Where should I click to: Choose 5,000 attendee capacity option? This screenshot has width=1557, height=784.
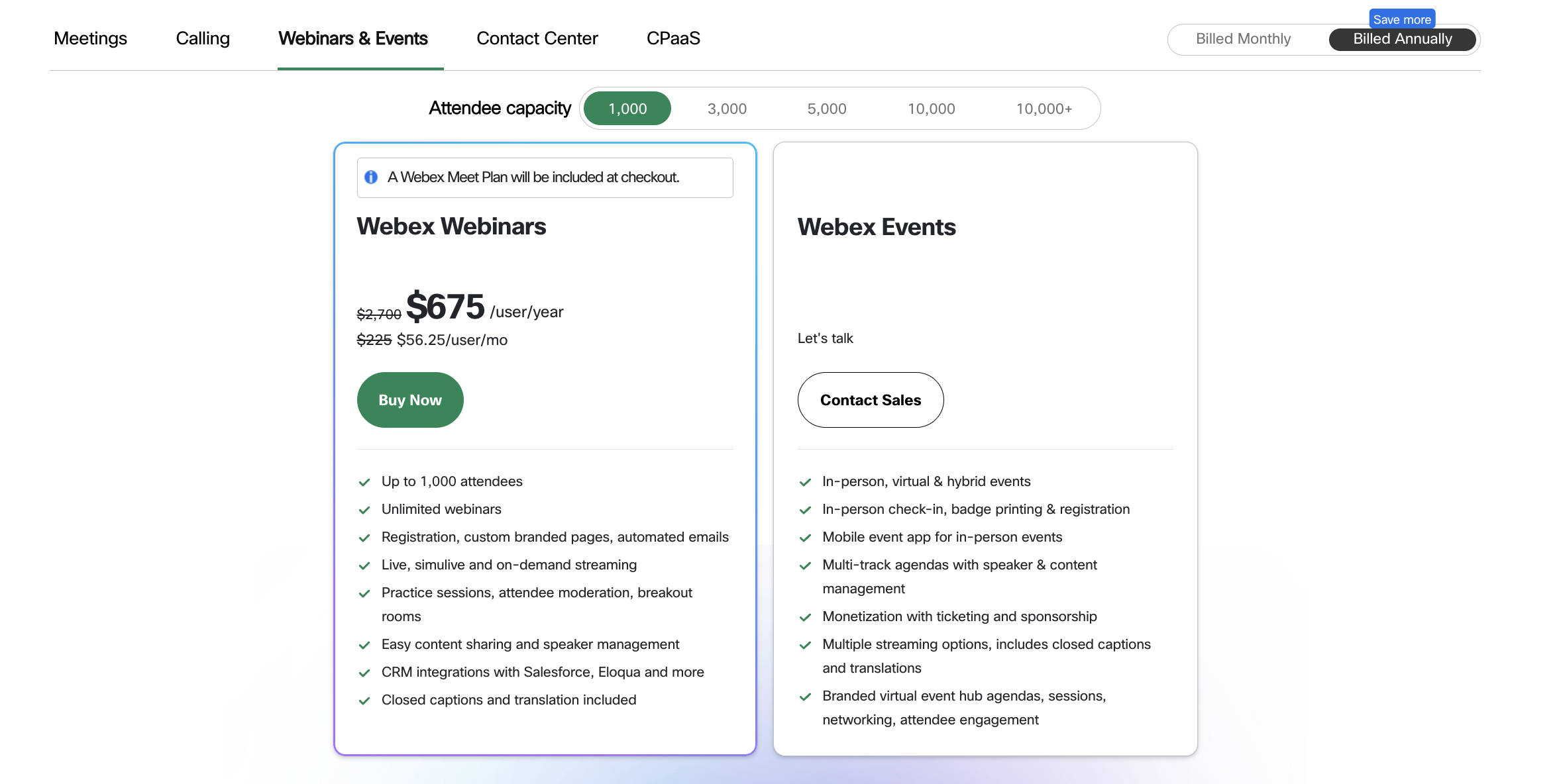[x=826, y=109]
